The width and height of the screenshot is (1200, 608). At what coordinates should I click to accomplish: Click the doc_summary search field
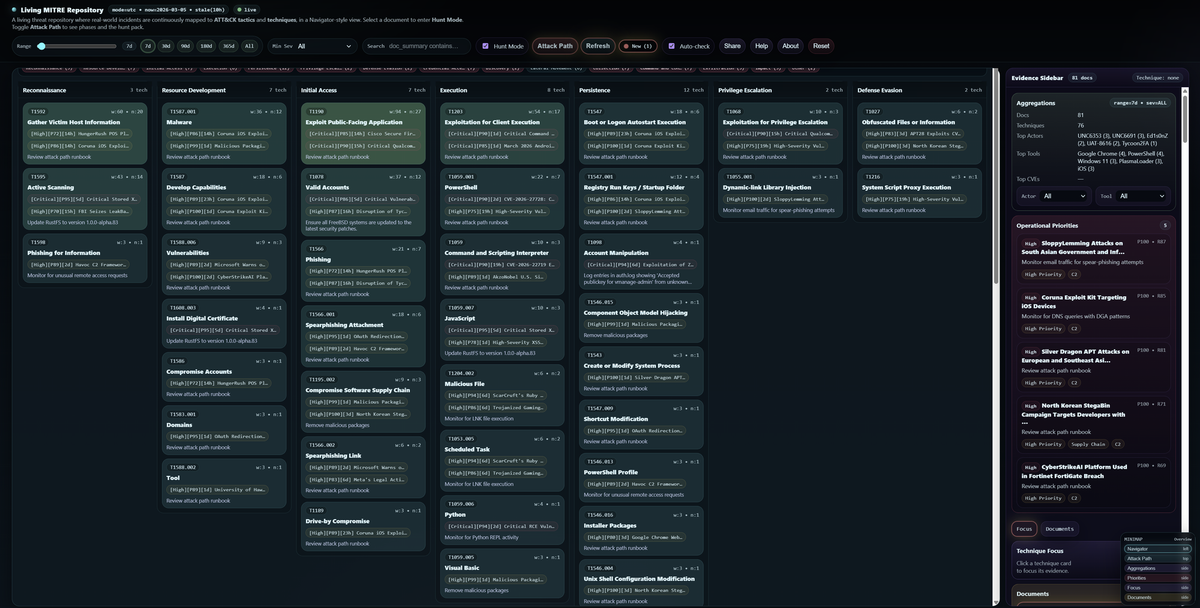point(430,44)
